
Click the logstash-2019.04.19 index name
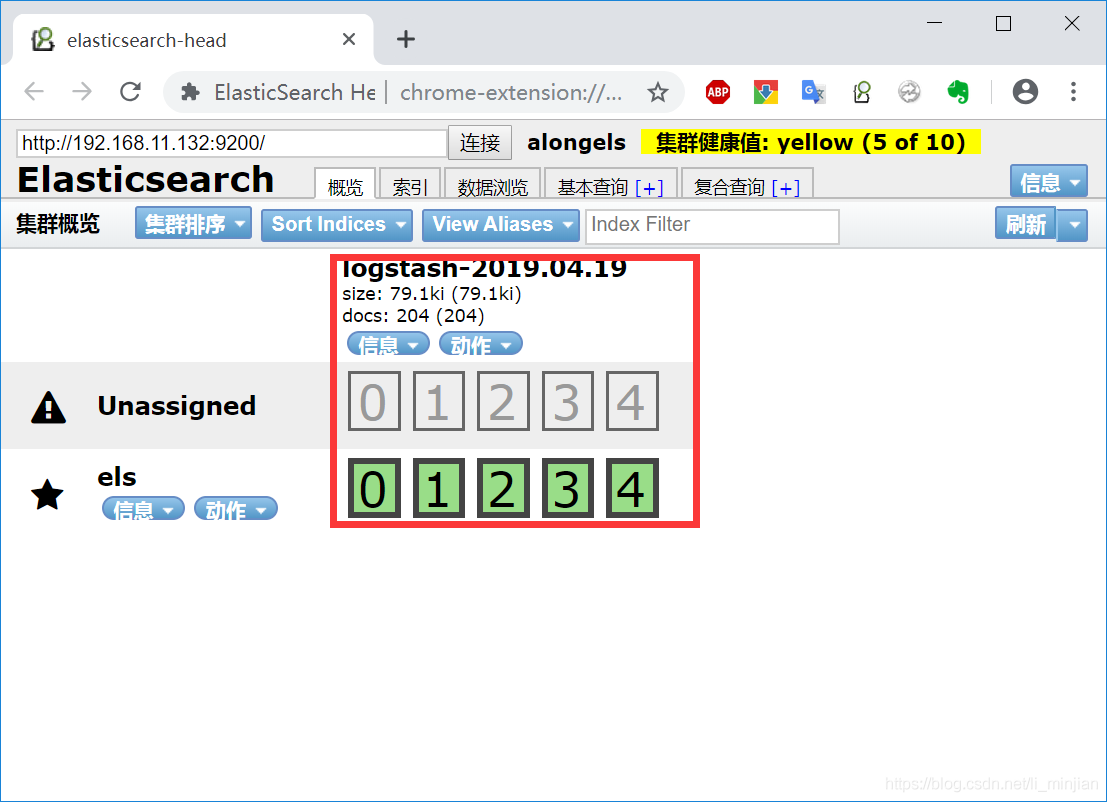click(x=484, y=268)
